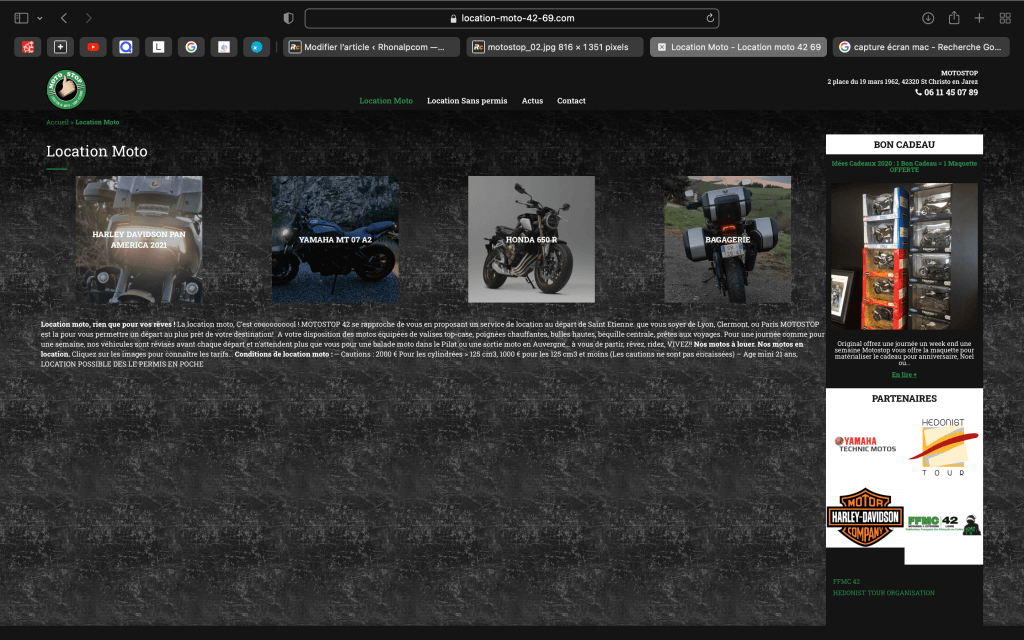Click the PARTENAIRES sidebar heading

(904, 398)
